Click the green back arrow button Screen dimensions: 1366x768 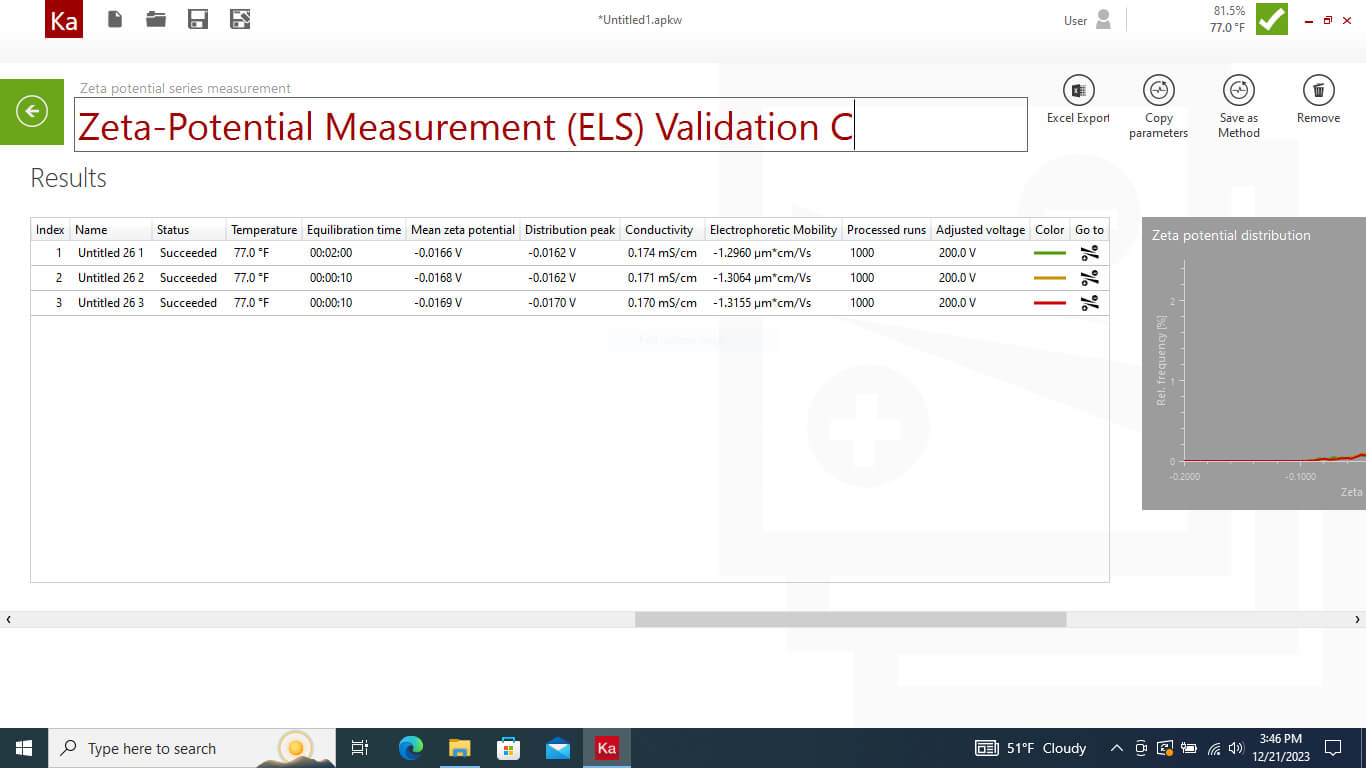tap(32, 111)
